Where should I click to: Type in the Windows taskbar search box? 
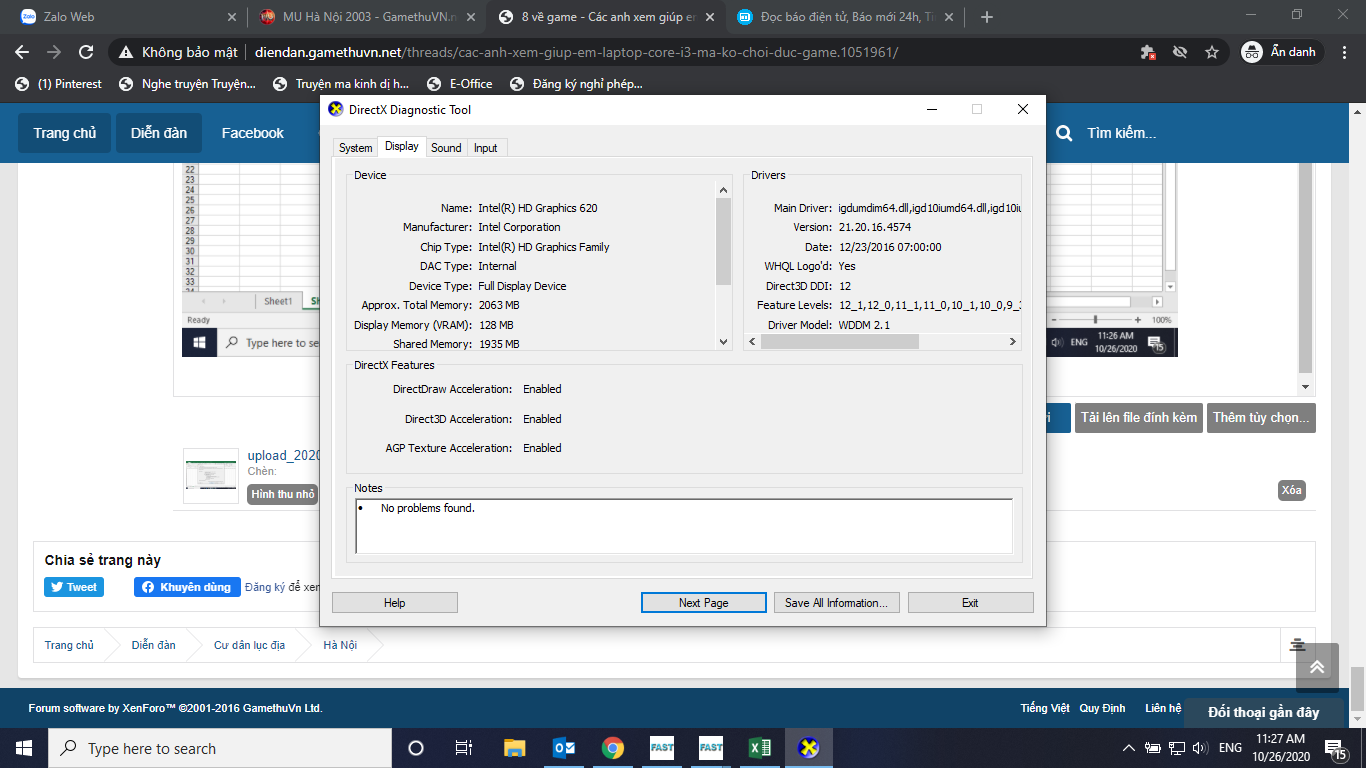click(220, 748)
